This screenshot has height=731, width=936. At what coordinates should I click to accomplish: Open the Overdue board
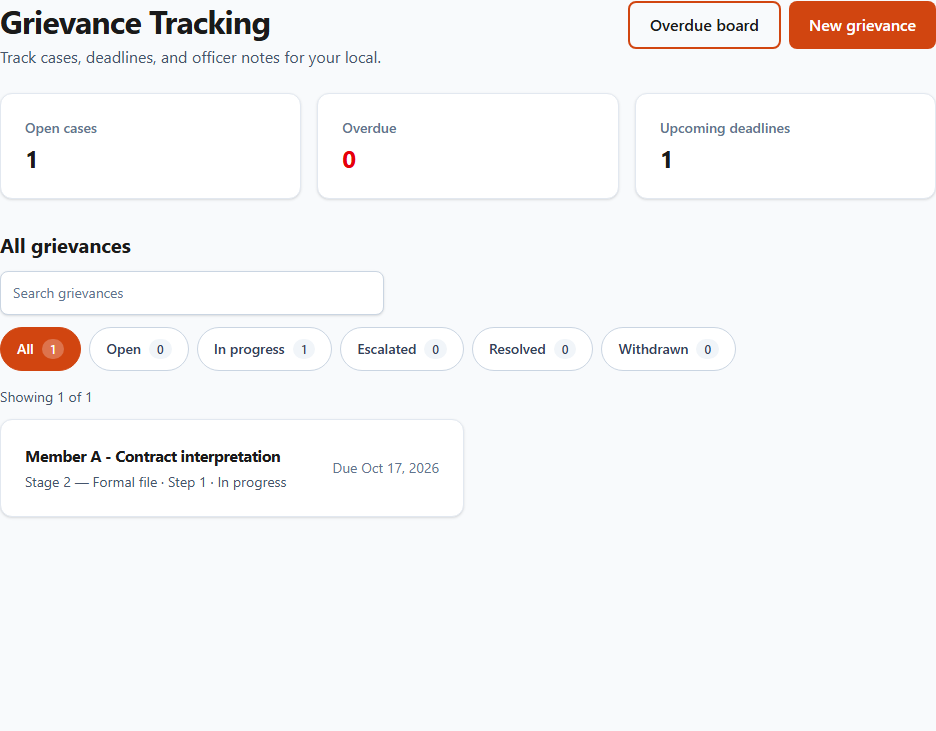704,25
